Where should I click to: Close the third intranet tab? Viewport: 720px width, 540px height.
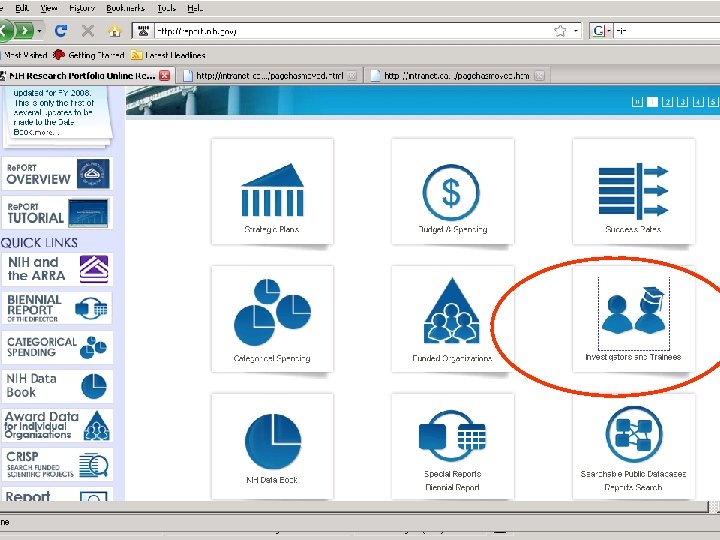tap(540, 76)
